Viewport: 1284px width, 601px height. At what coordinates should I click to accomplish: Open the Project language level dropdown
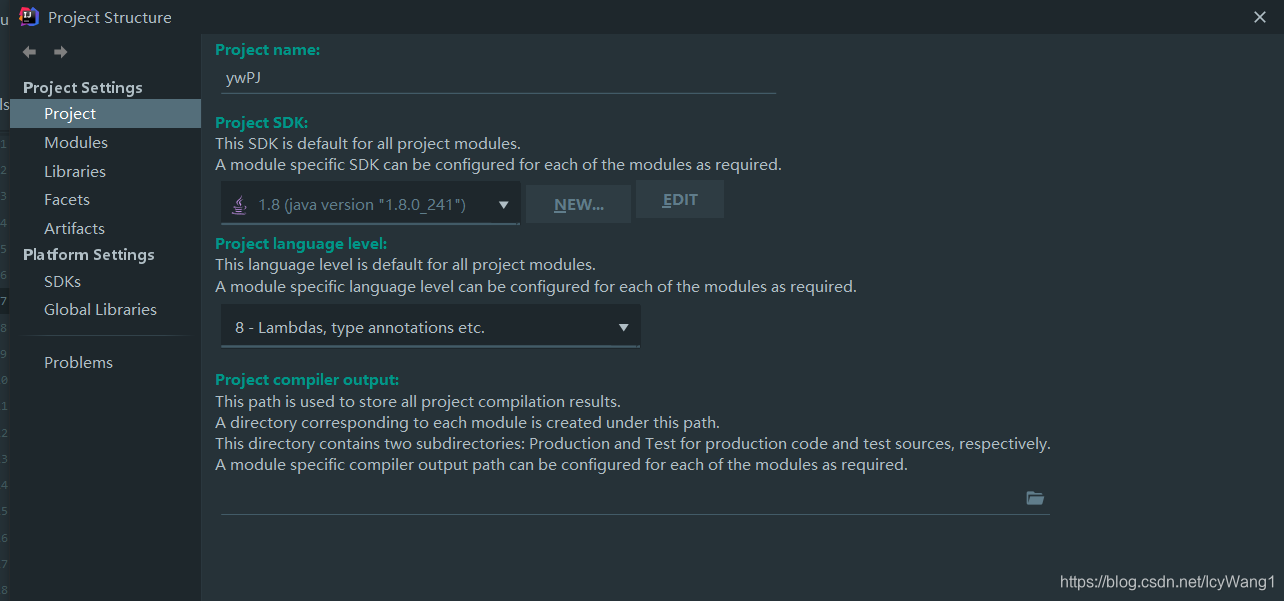430,327
